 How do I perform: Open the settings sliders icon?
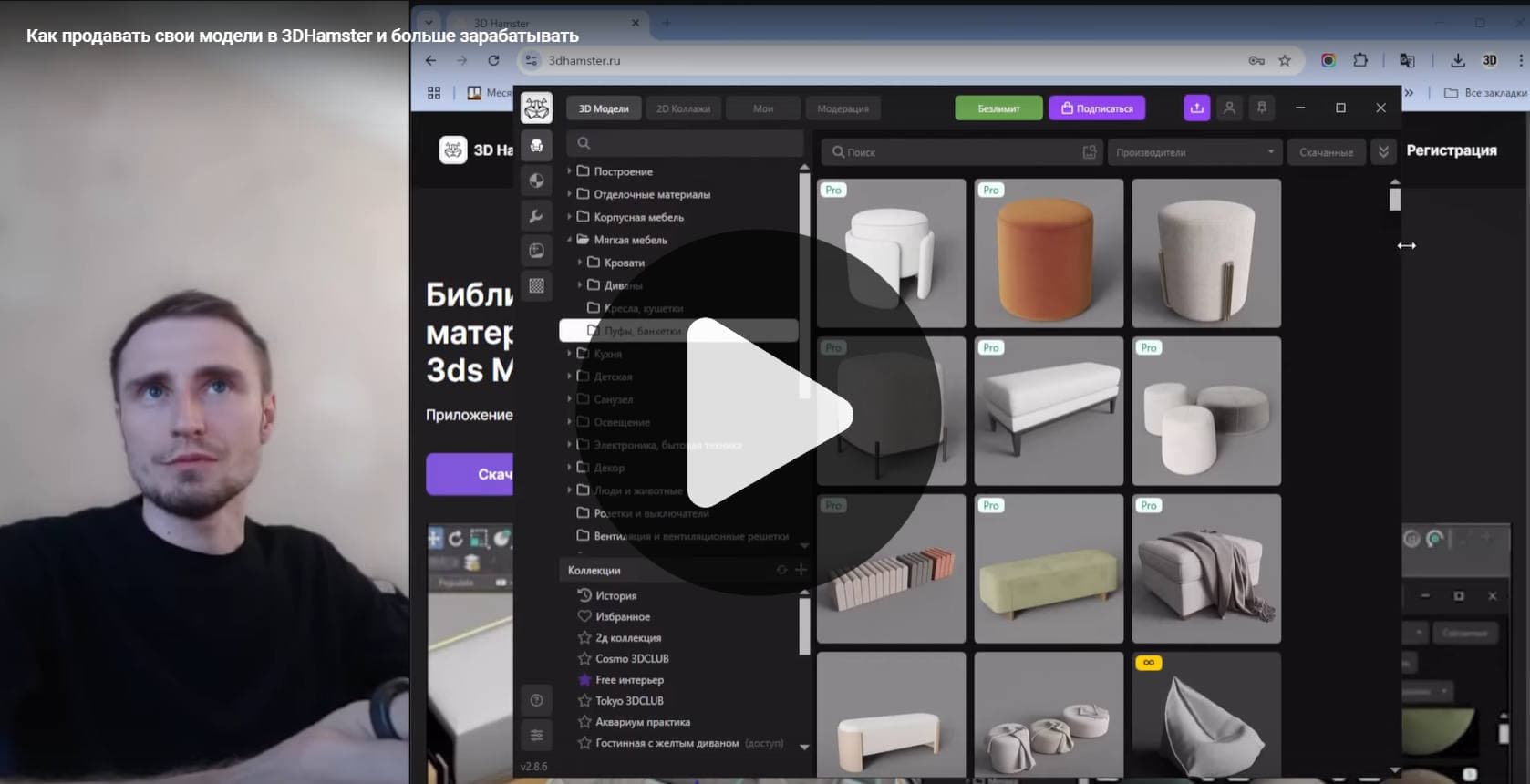click(x=536, y=735)
